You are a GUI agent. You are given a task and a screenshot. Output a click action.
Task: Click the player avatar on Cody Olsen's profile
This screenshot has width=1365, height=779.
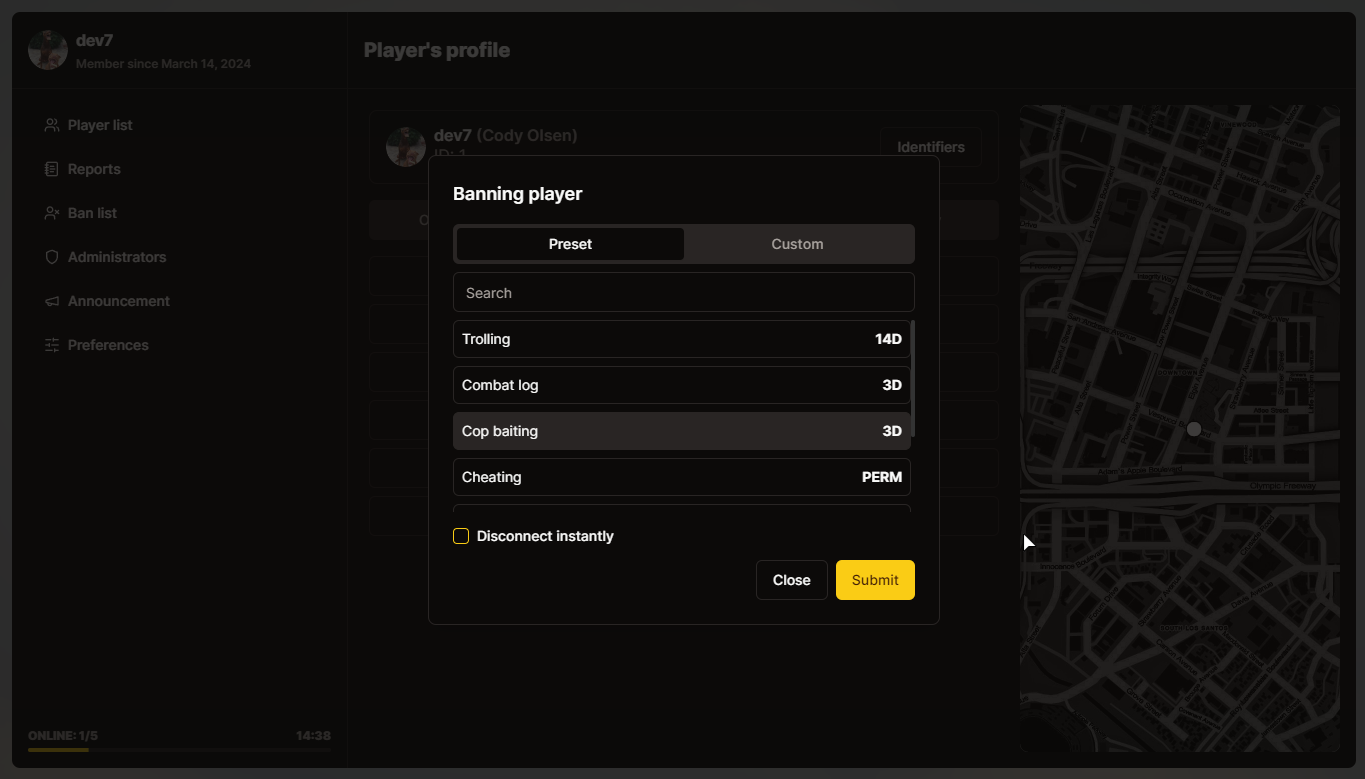pyautogui.click(x=405, y=146)
